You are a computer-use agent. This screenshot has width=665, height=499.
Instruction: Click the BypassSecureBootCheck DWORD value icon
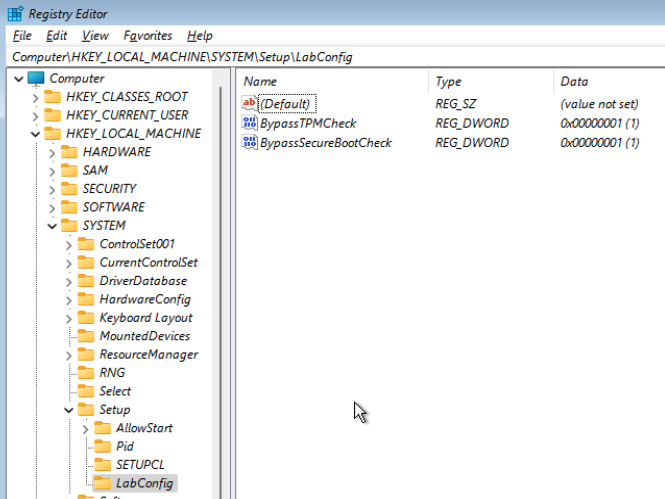pos(250,142)
